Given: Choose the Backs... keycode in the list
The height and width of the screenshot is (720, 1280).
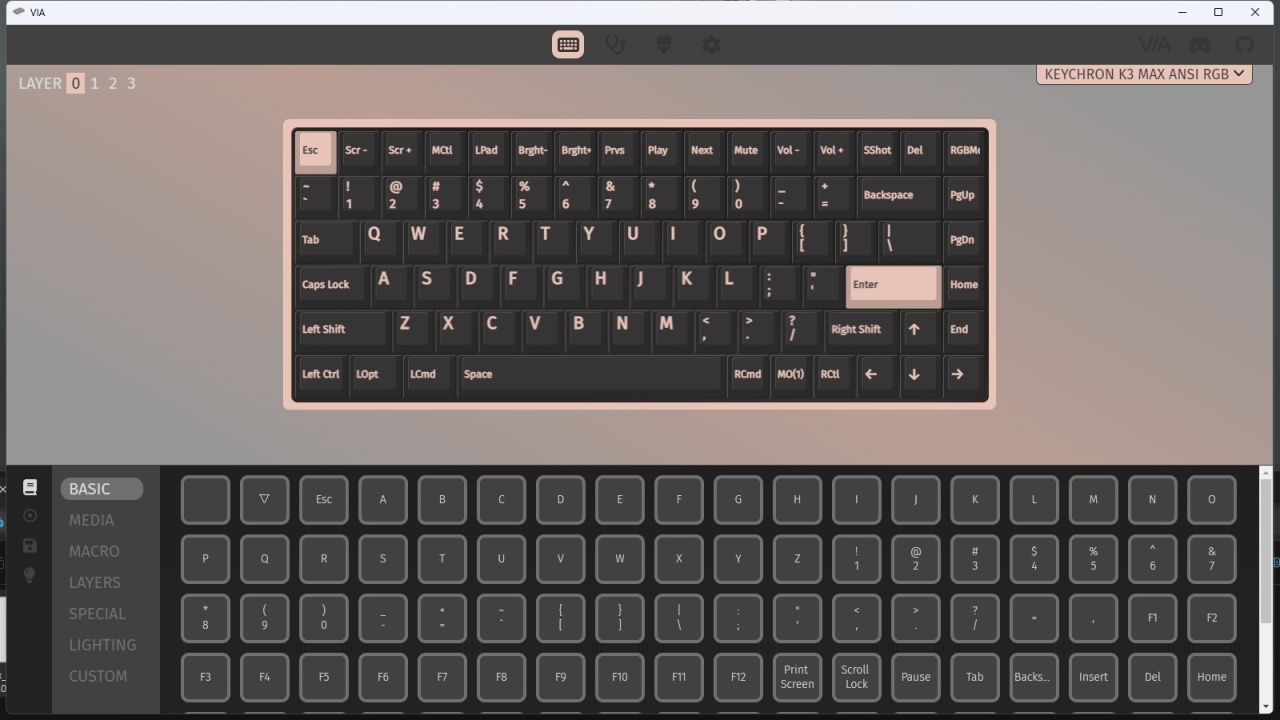Looking at the screenshot, I should (x=1034, y=677).
